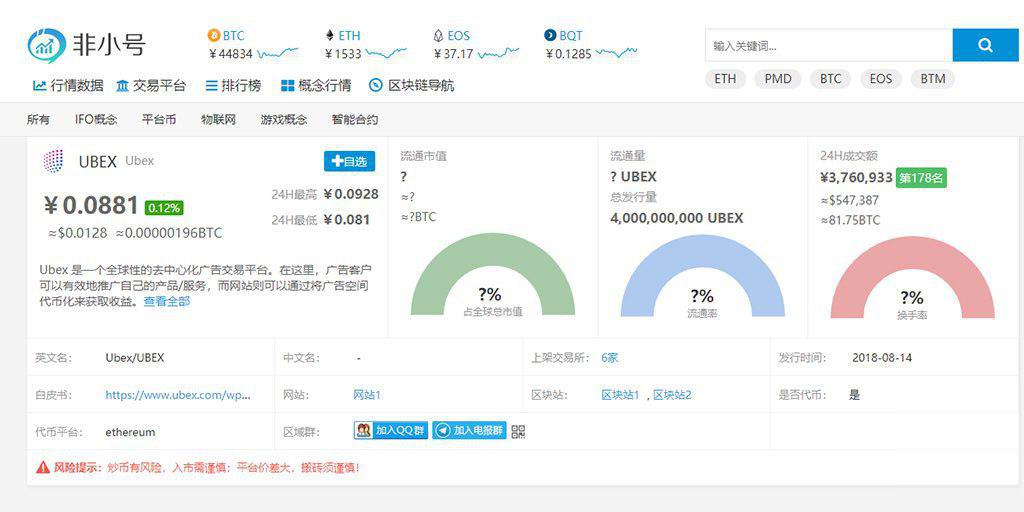Click the 第178名 ranking badge
Viewport: 1024px width, 512px height.
(921, 177)
